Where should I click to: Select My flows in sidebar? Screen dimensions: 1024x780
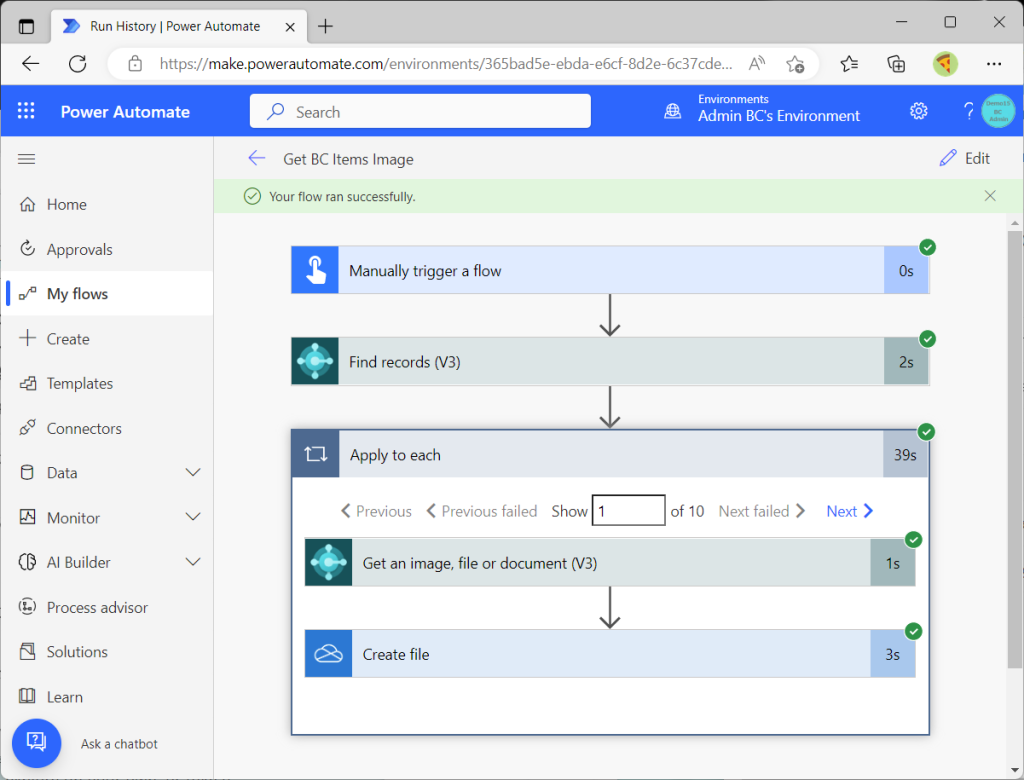[107, 294]
